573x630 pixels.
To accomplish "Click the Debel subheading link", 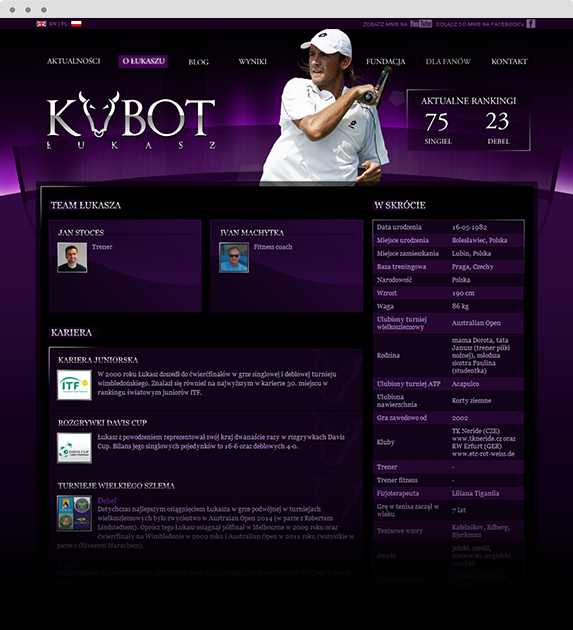I will point(107,501).
